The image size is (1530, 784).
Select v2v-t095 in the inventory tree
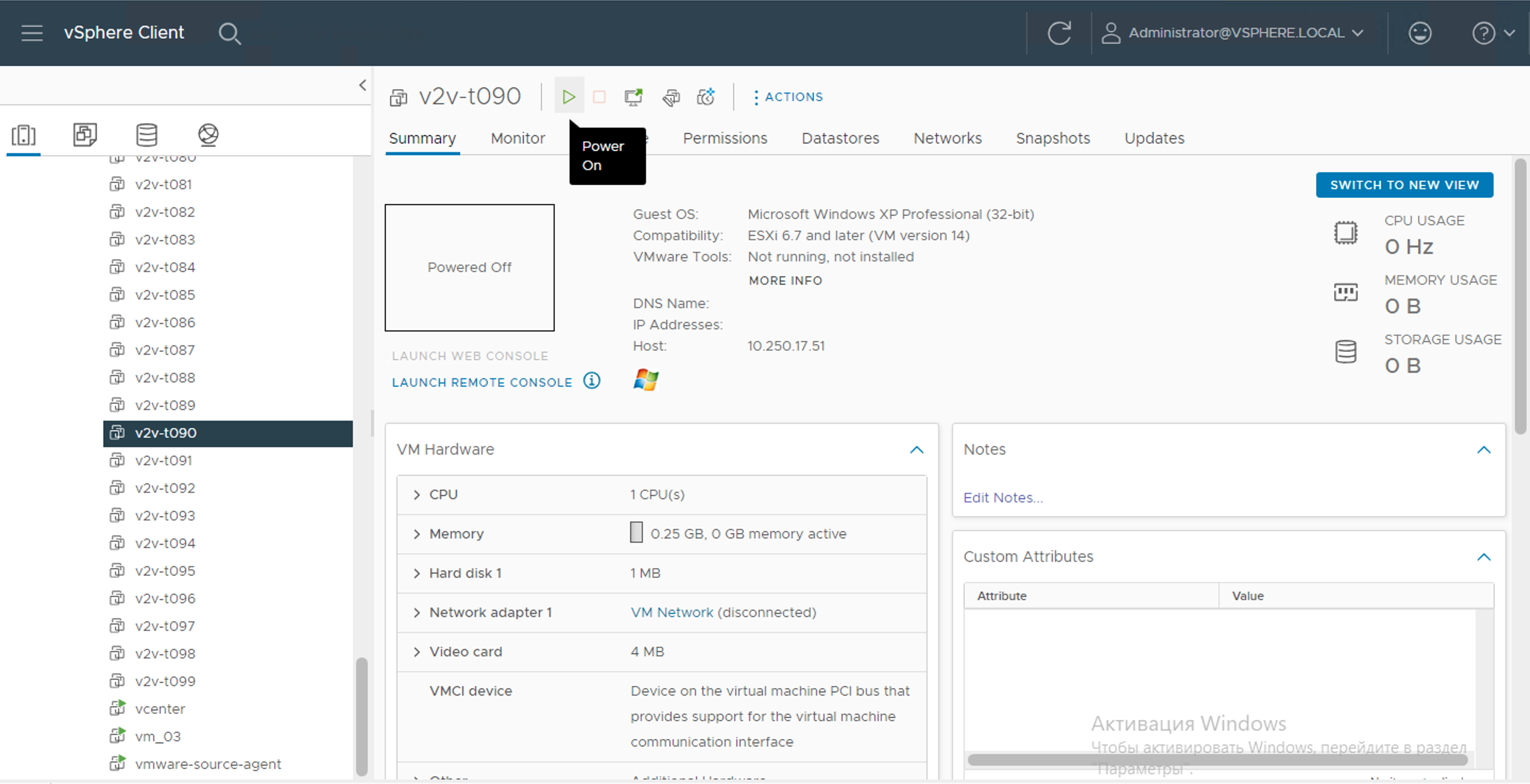[165, 571]
